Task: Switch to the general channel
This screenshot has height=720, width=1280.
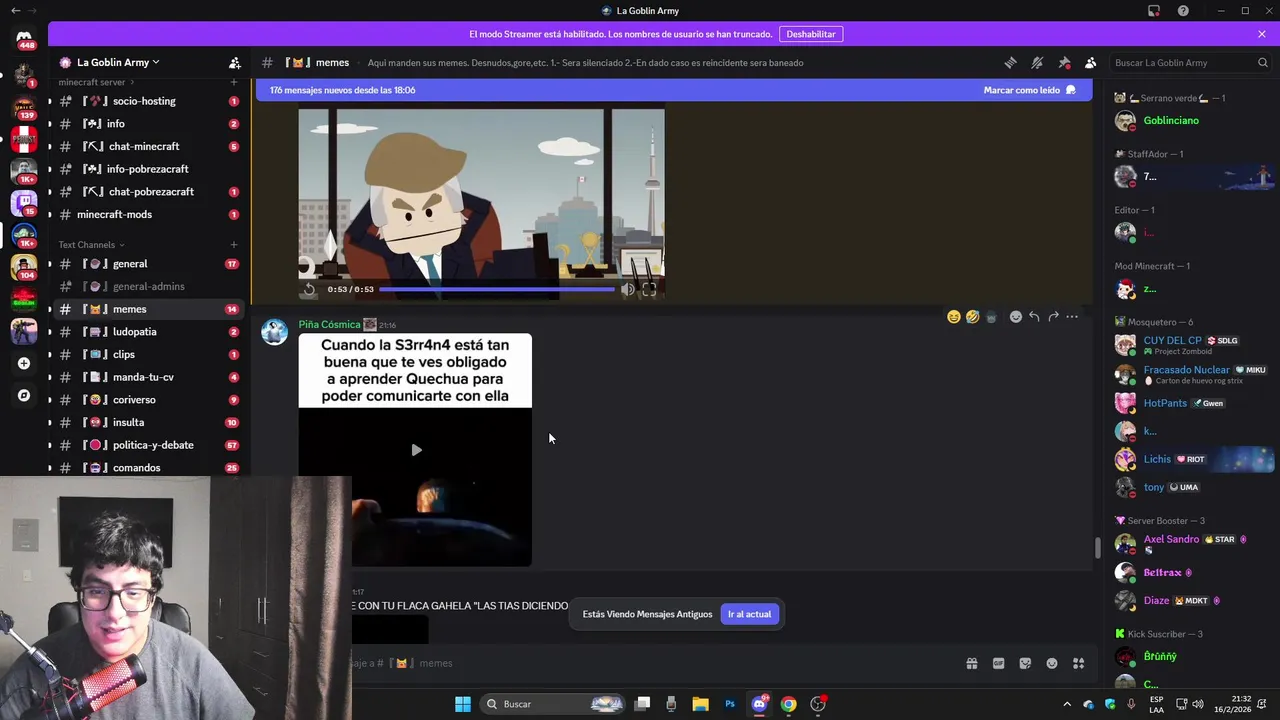Action: [148, 264]
